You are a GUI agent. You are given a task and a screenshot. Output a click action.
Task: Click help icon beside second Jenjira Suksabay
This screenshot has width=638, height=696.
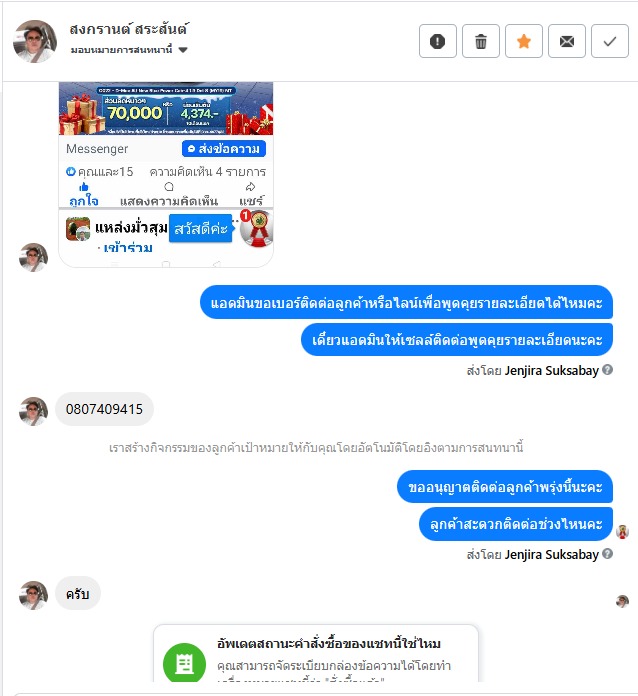point(607,554)
